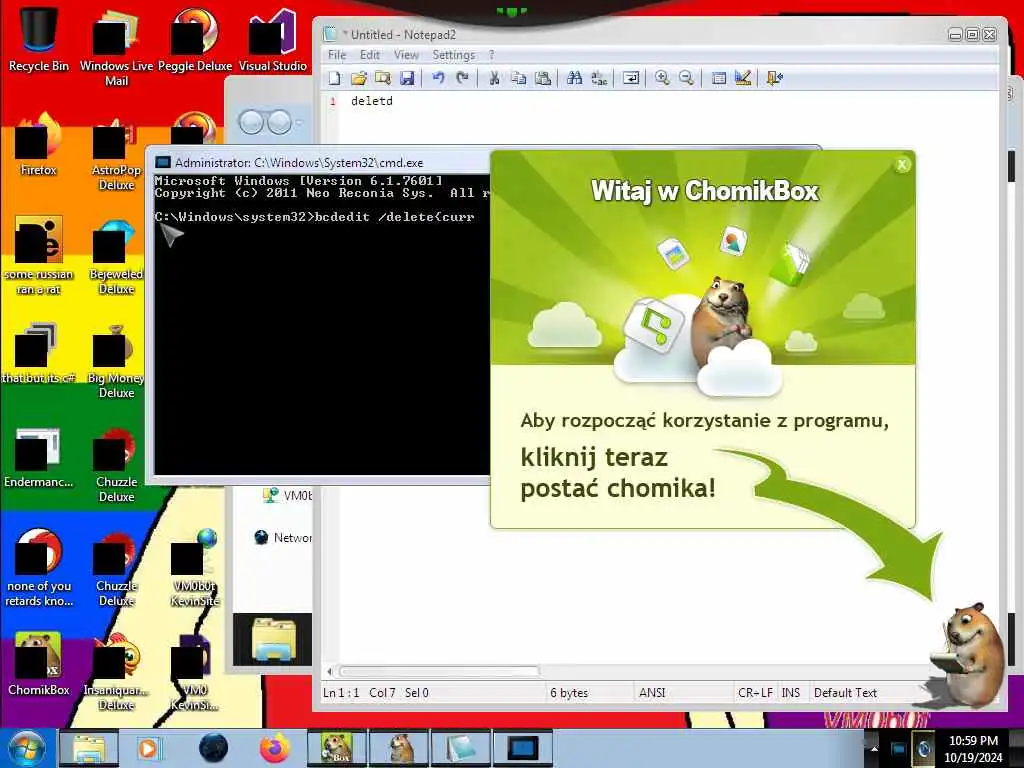Image resolution: width=1024 pixels, height=768 pixels.
Task: Click the exit door icon in Notepad2 toolbar
Action: tap(775, 78)
